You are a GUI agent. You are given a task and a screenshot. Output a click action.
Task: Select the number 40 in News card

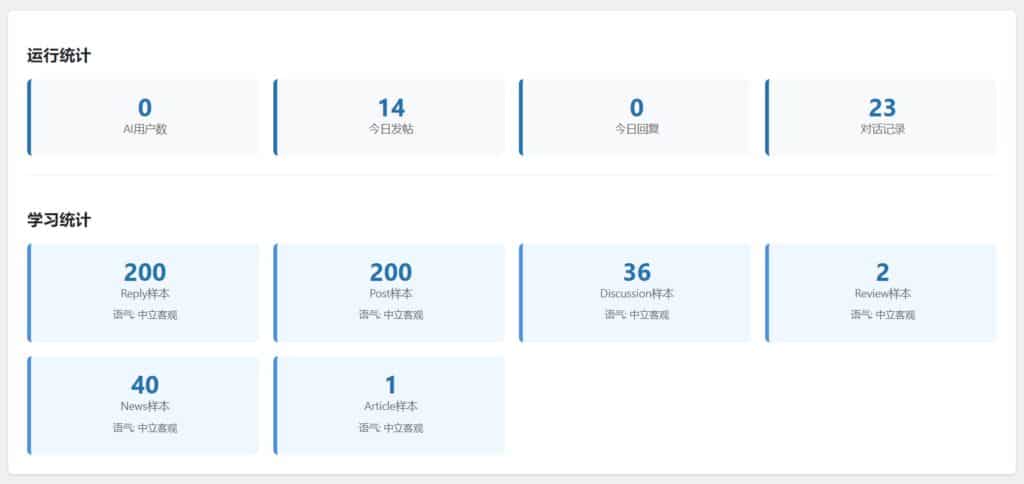(145, 384)
